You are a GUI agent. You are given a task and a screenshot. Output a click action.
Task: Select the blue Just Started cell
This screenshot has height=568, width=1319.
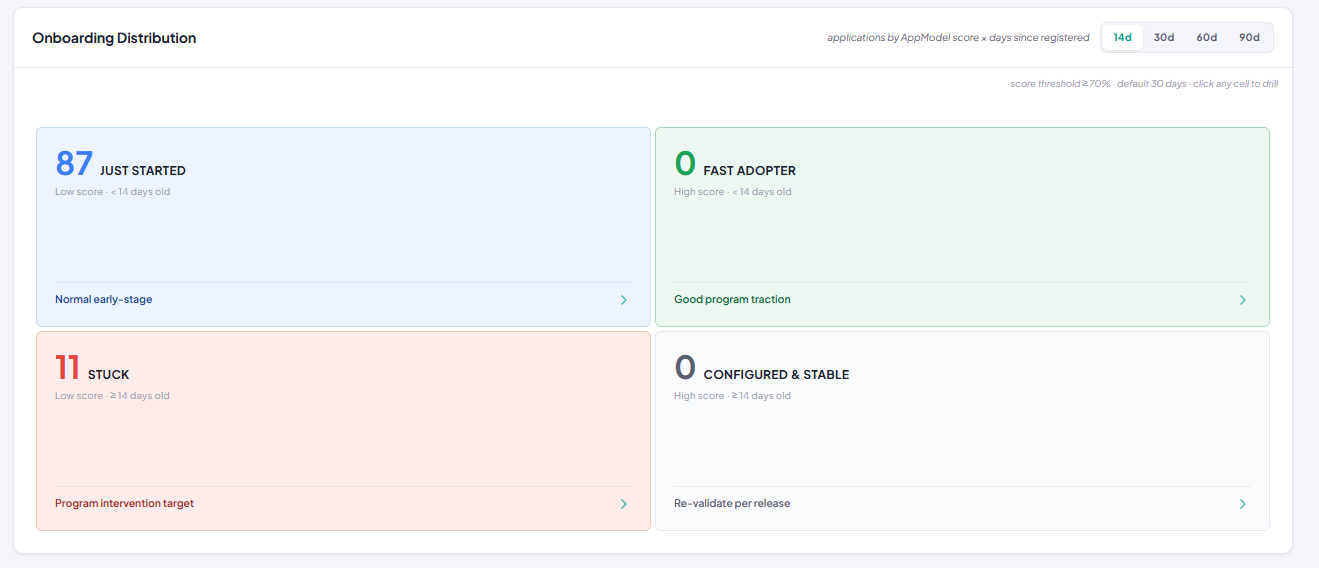pyautogui.click(x=343, y=227)
